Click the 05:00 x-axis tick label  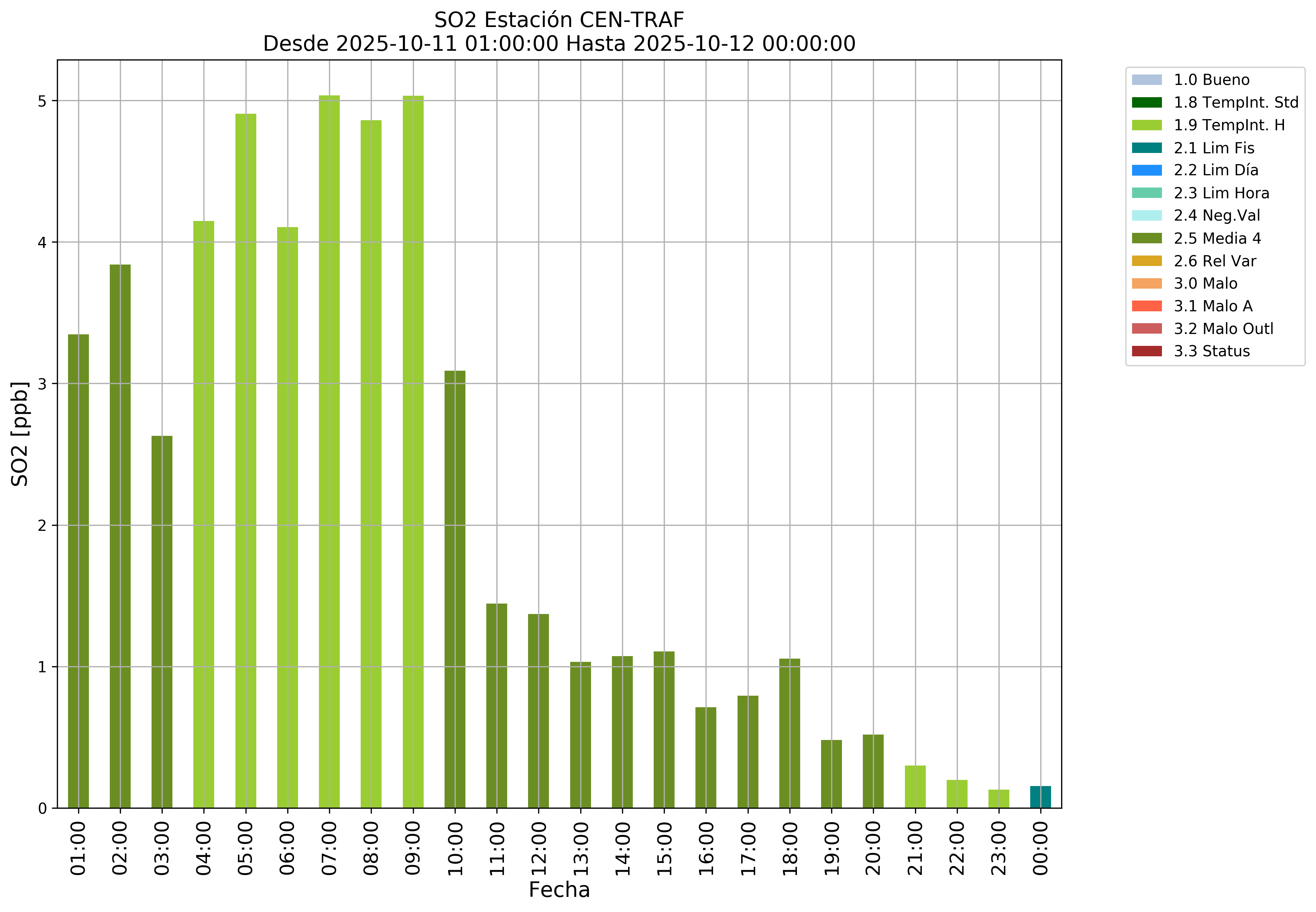(x=245, y=848)
